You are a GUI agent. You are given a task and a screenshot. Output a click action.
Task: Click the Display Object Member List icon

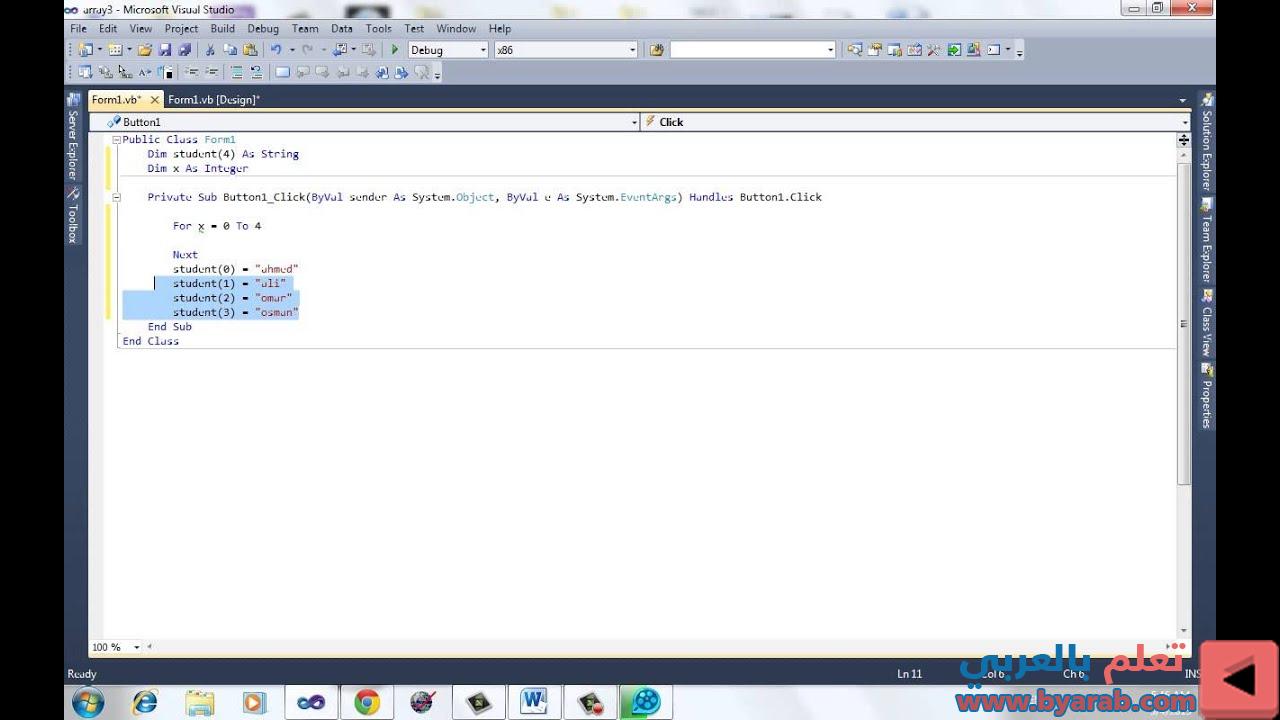tap(85, 72)
